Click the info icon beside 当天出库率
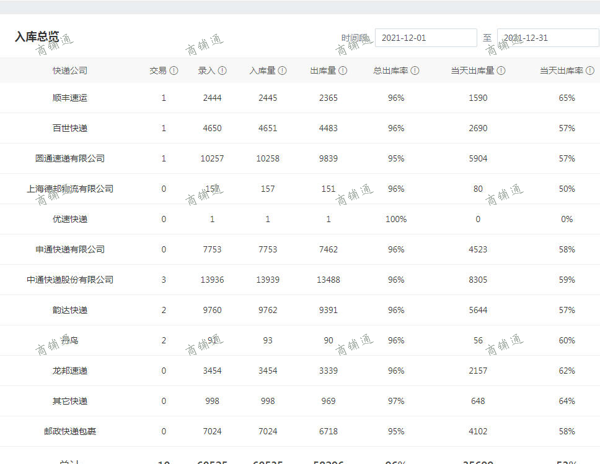The image size is (600, 464). (x=588, y=71)
